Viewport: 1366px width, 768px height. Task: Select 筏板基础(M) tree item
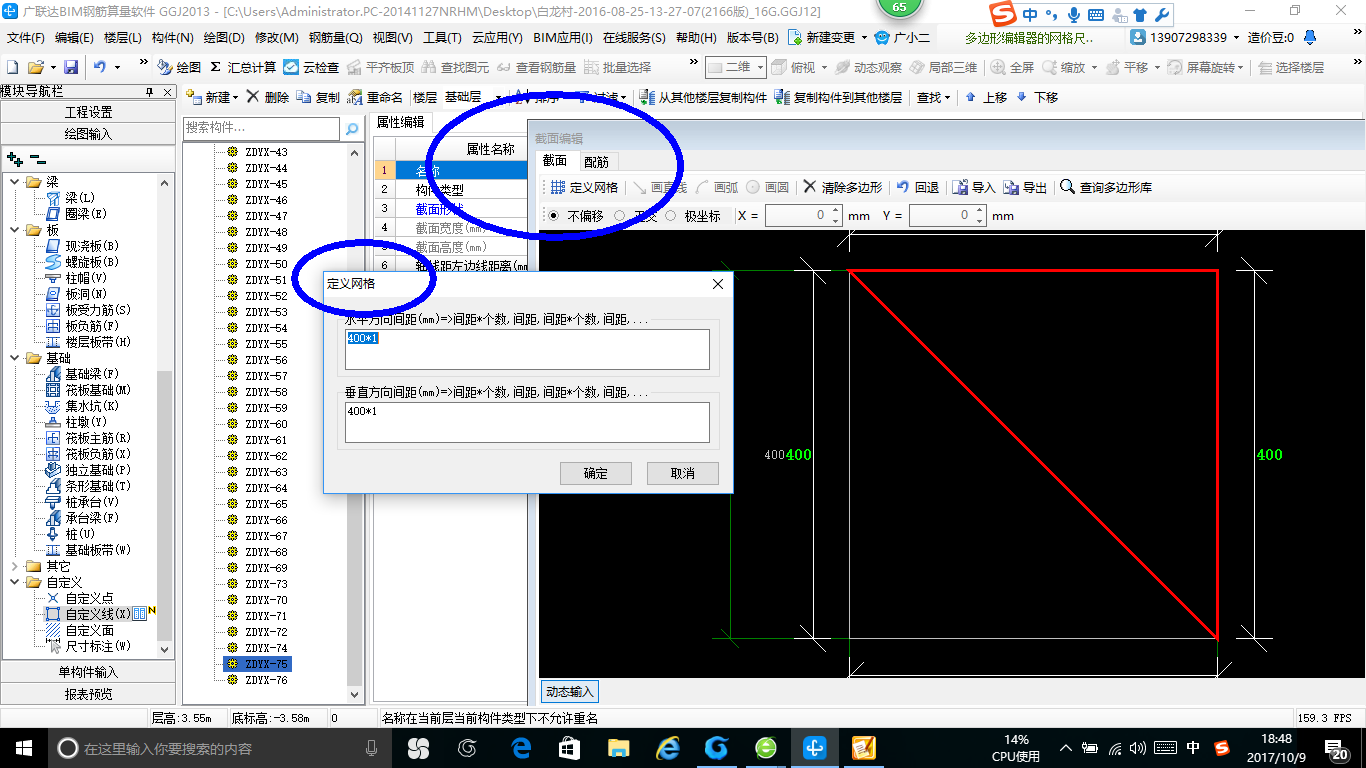click(x=98, y=390)
